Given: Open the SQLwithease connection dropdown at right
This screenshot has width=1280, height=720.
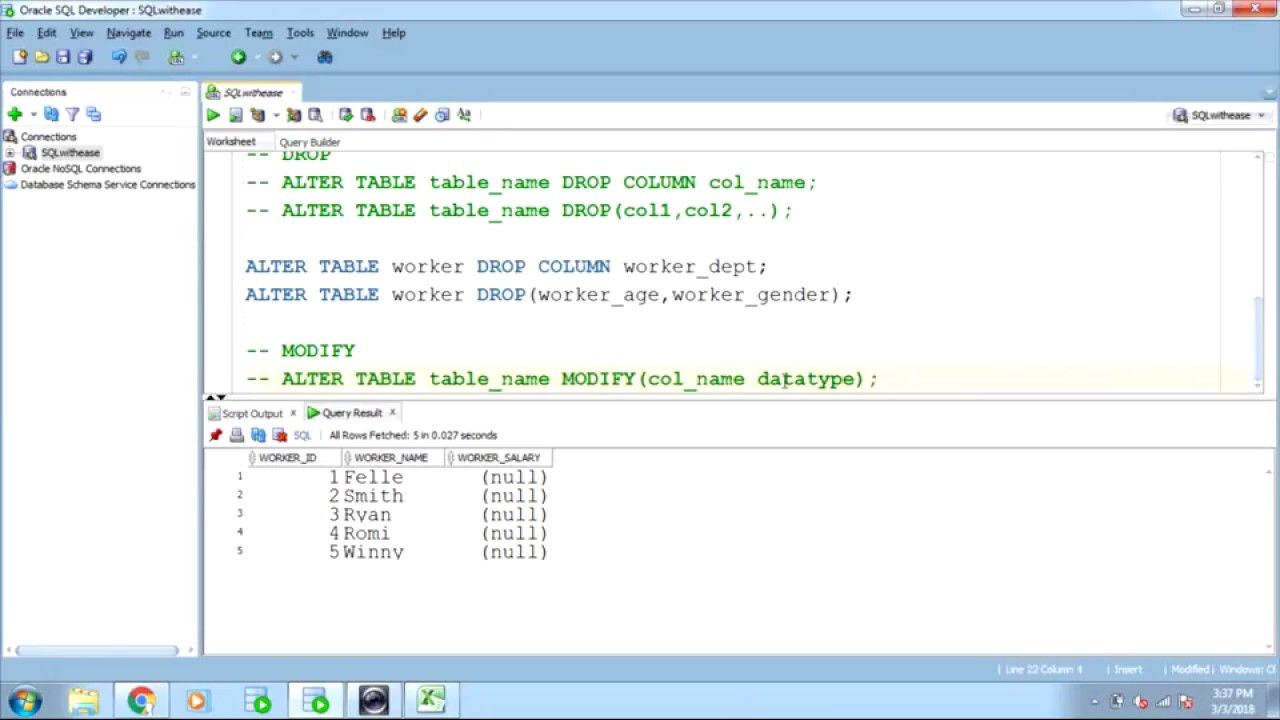Looking at the screenshot, I should pos(1220,115).
